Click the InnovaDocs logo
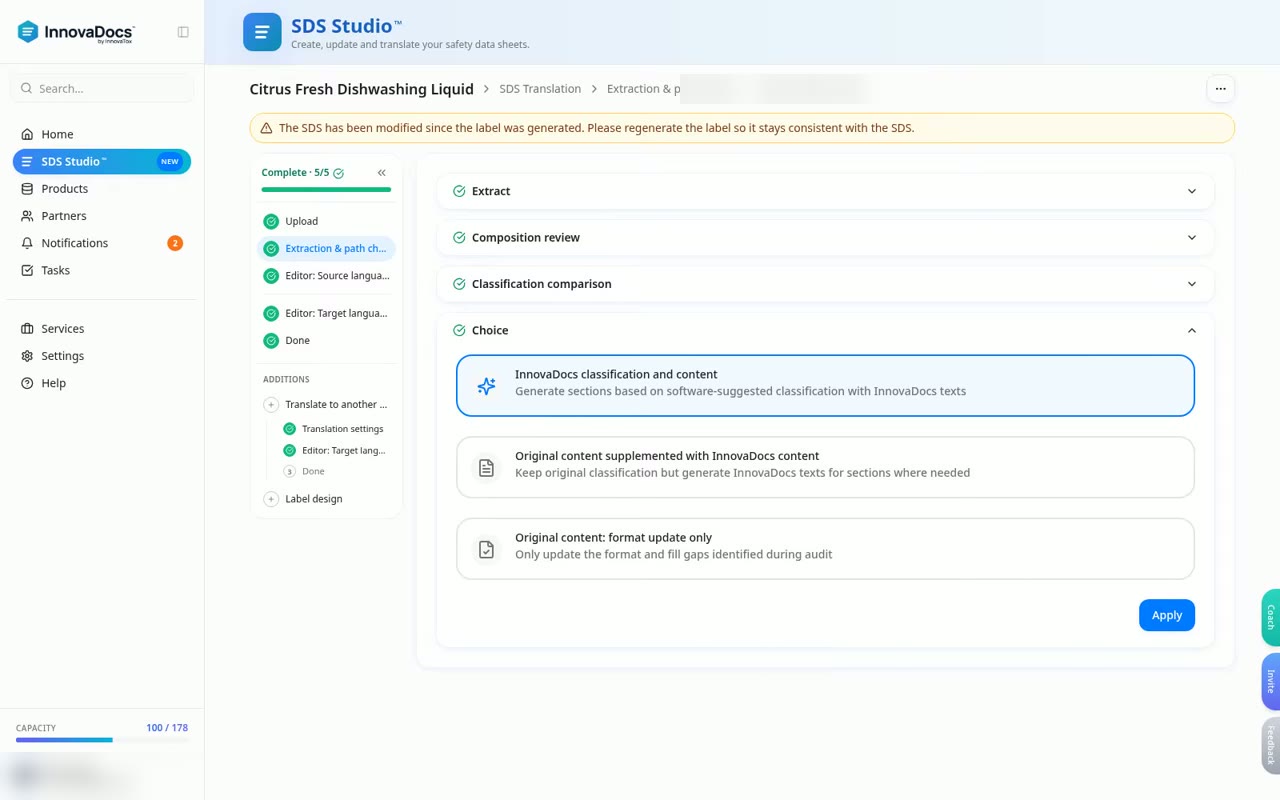The width and height of the screenshot is (1280, 800). [76, 32]
